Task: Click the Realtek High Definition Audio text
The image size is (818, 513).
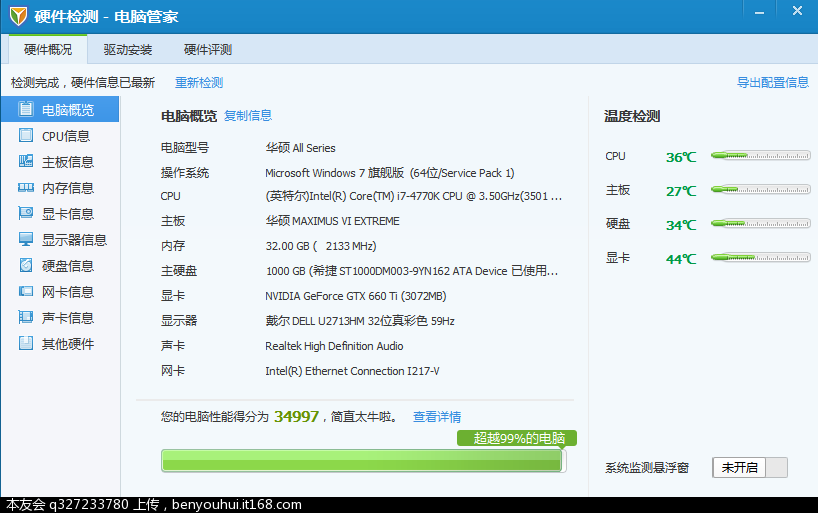Action: (x=334, y=346)
